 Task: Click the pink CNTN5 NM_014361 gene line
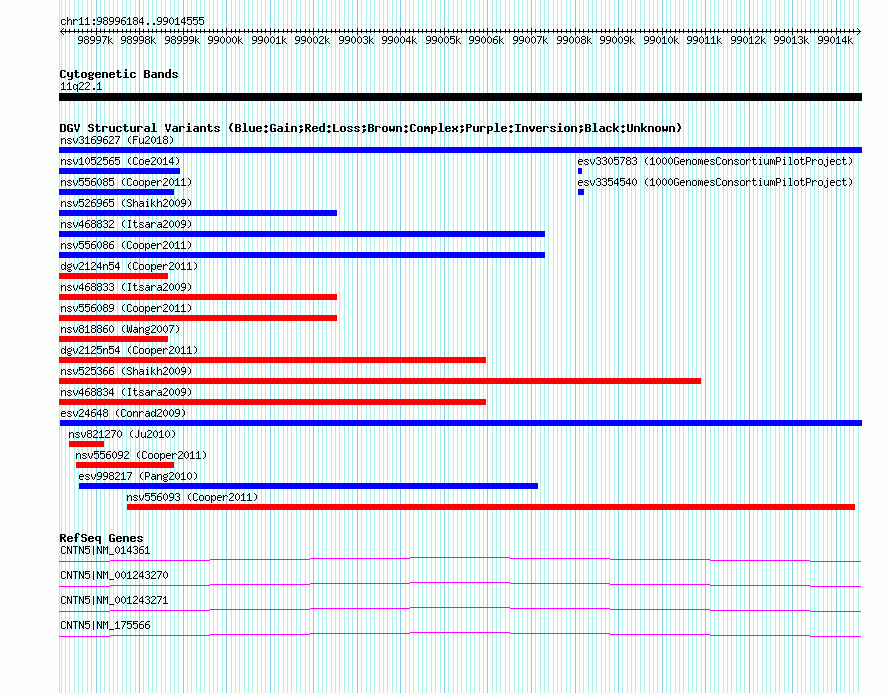coord(460,560)
